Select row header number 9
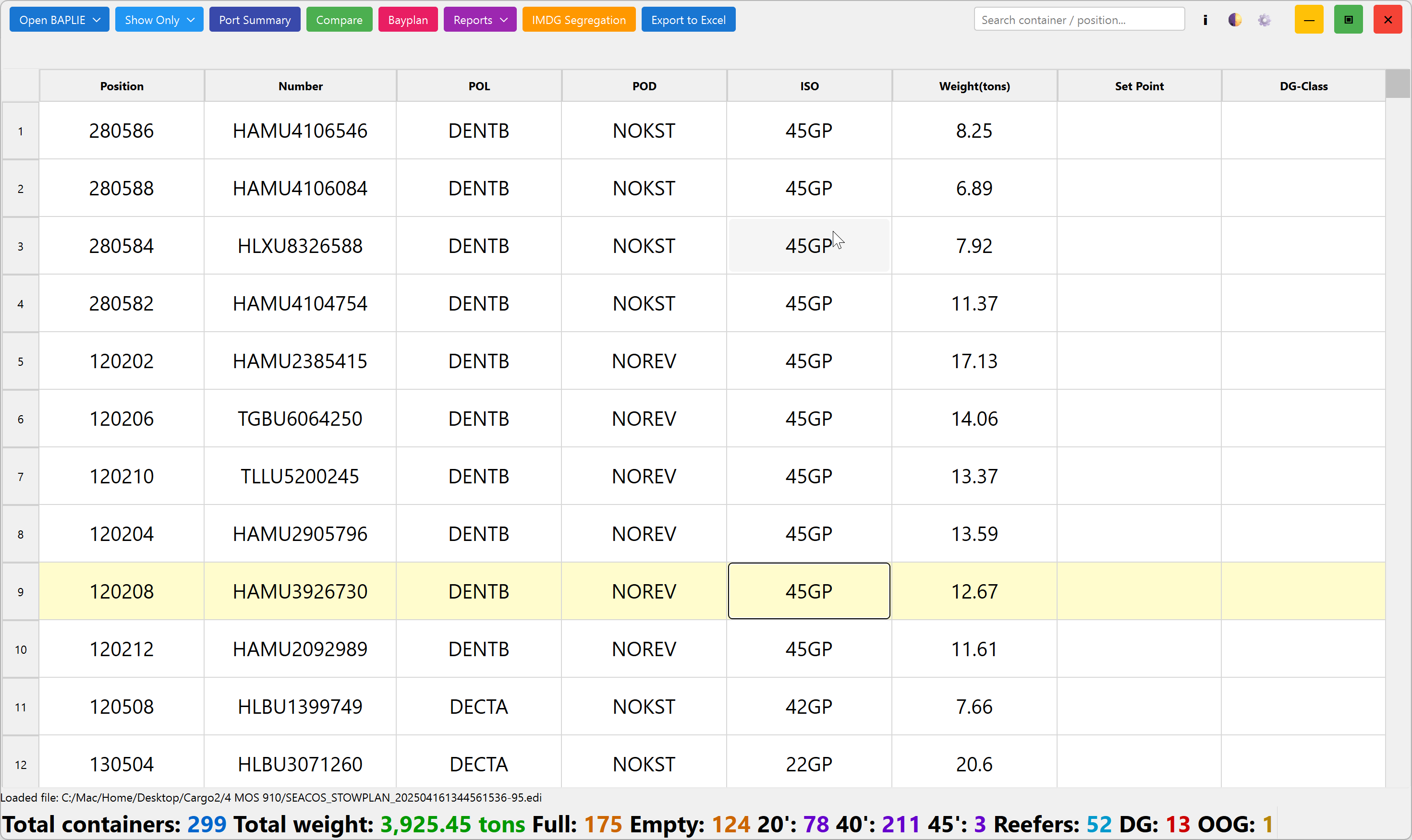1412x840 pixels. [x=20, y=592]
